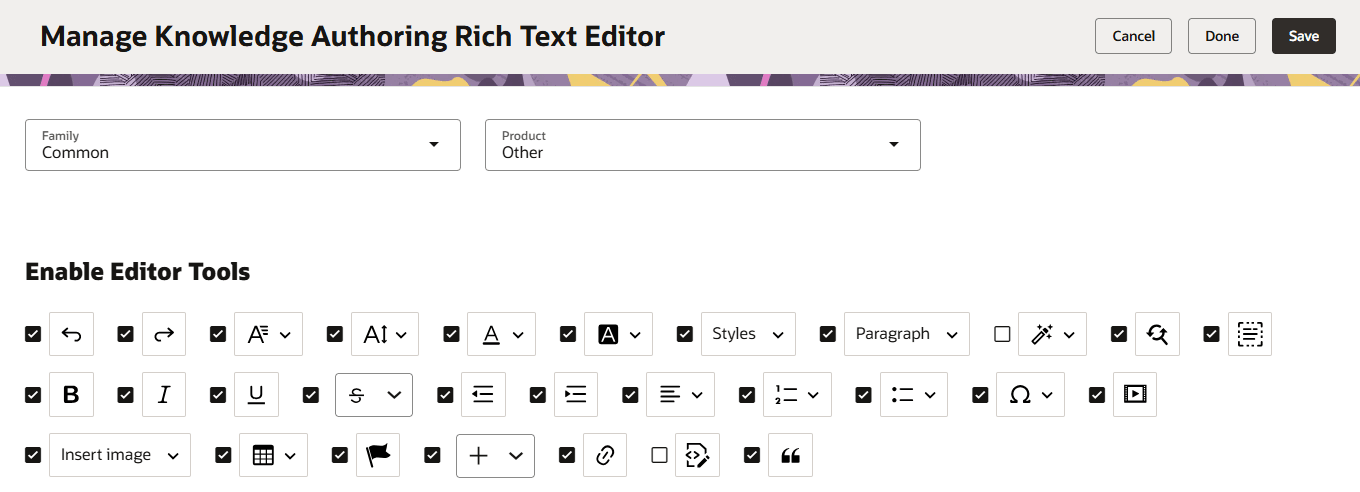
Task: Click the plus insert tool icon
Action: click(479, 455)
